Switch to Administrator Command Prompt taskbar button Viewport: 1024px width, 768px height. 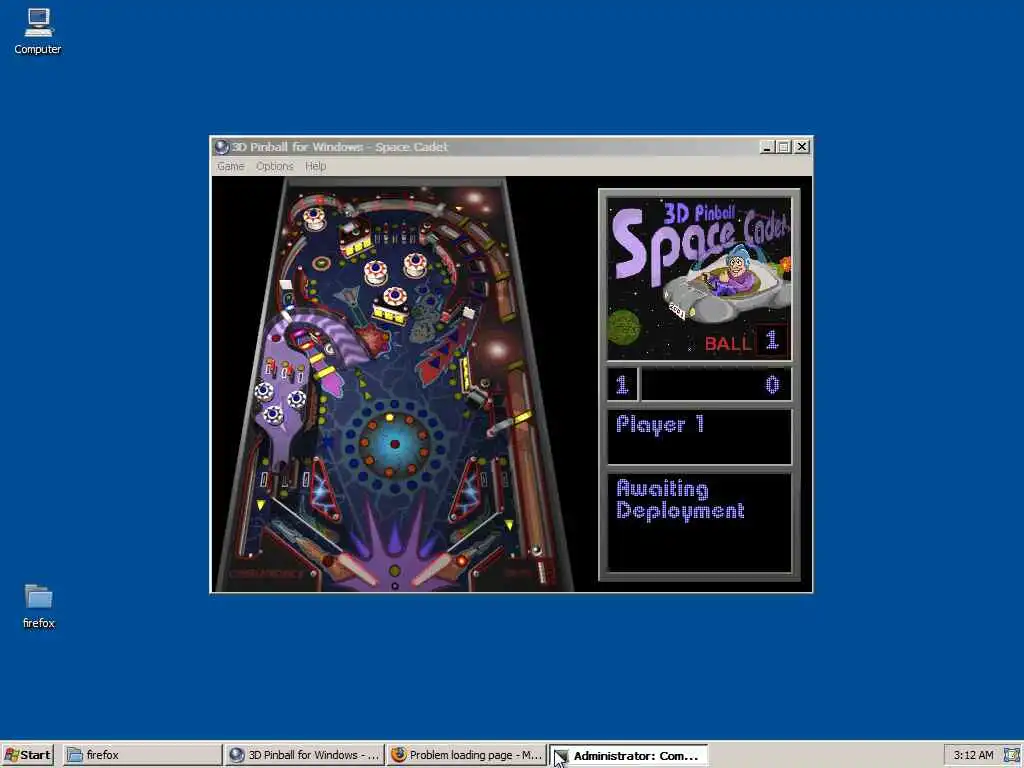[x=628, y=755]
